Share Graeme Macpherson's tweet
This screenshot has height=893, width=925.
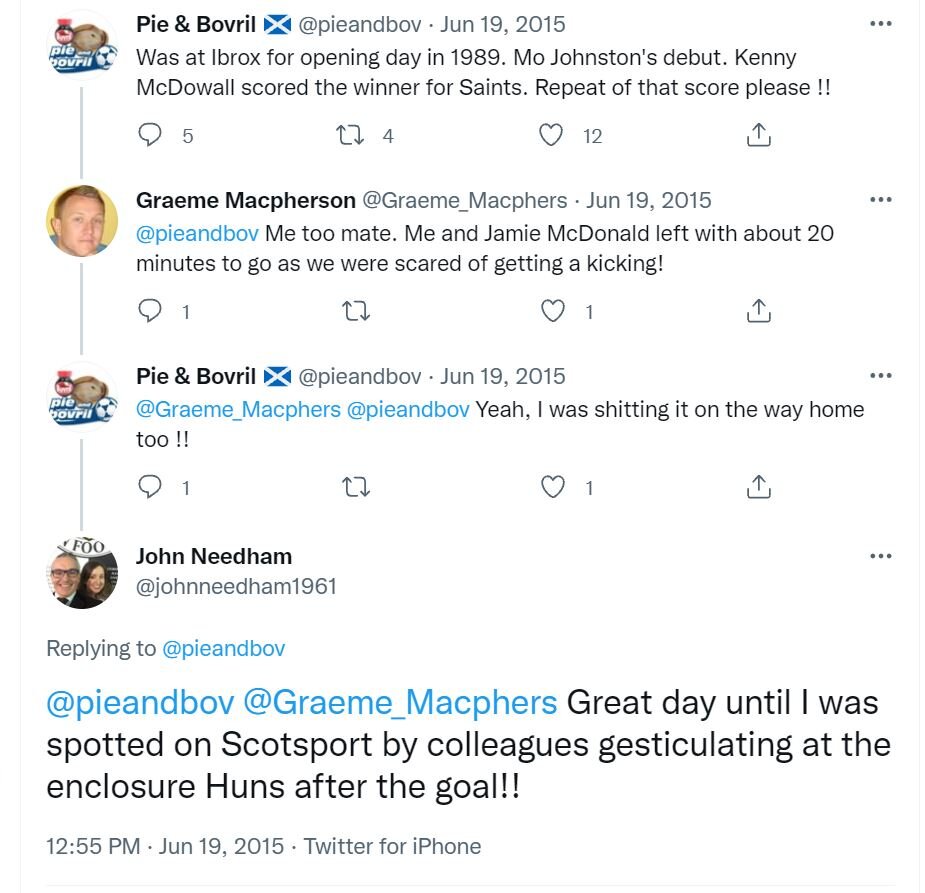[759, 311]
